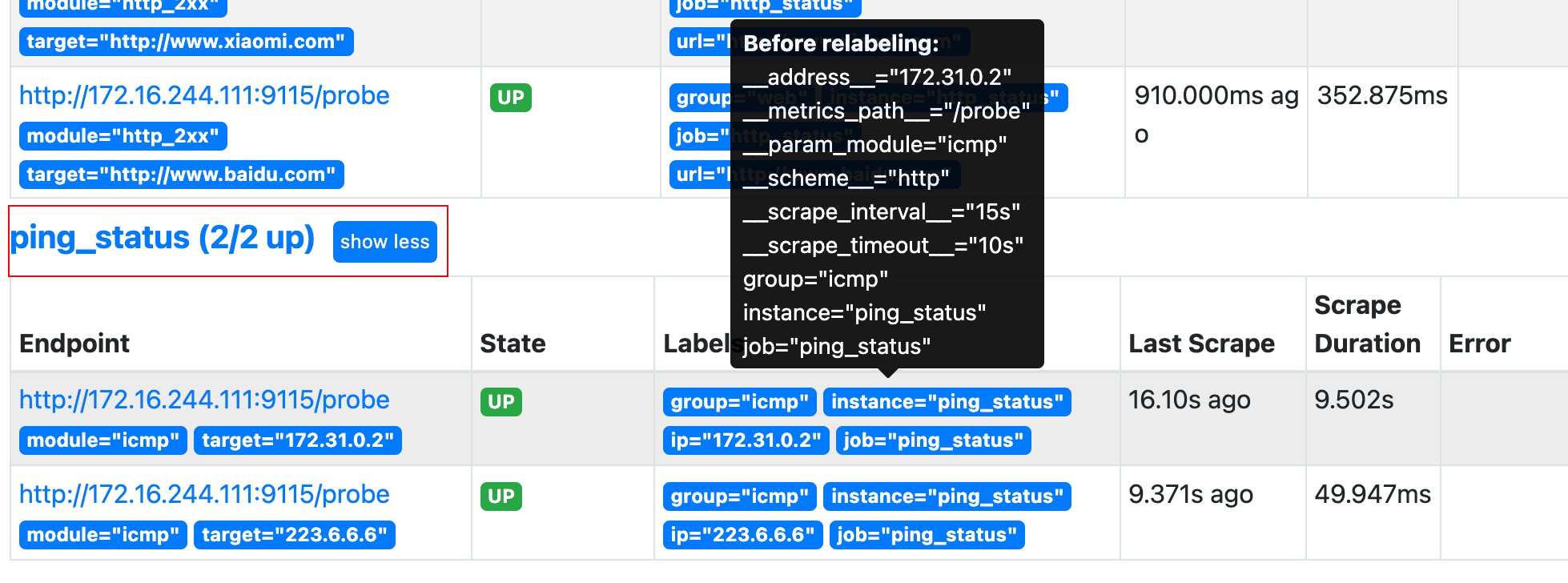This screenshot has height=583, width=1568.
Task: Click __param_module="icmp" in the tooltip
Action: point(874,144)
